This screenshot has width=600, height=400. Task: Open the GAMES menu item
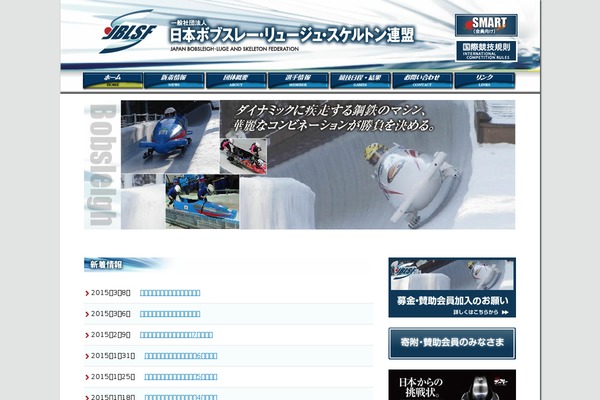(x=360, y=80)
